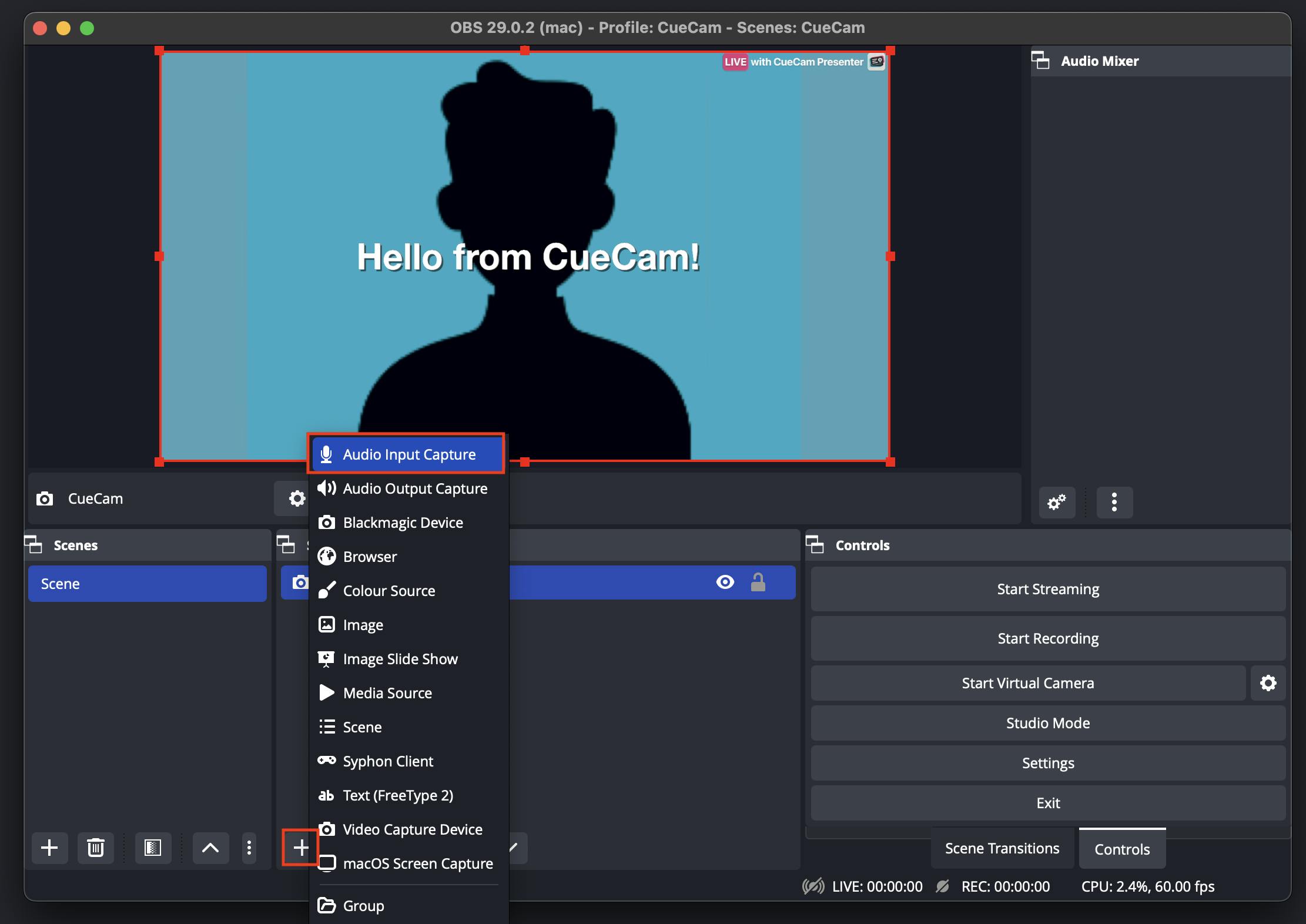Image resolution: width=1306 pixels, height=924 pixels.
Task: Switch to Controls tab
Action: (1122, 849)
